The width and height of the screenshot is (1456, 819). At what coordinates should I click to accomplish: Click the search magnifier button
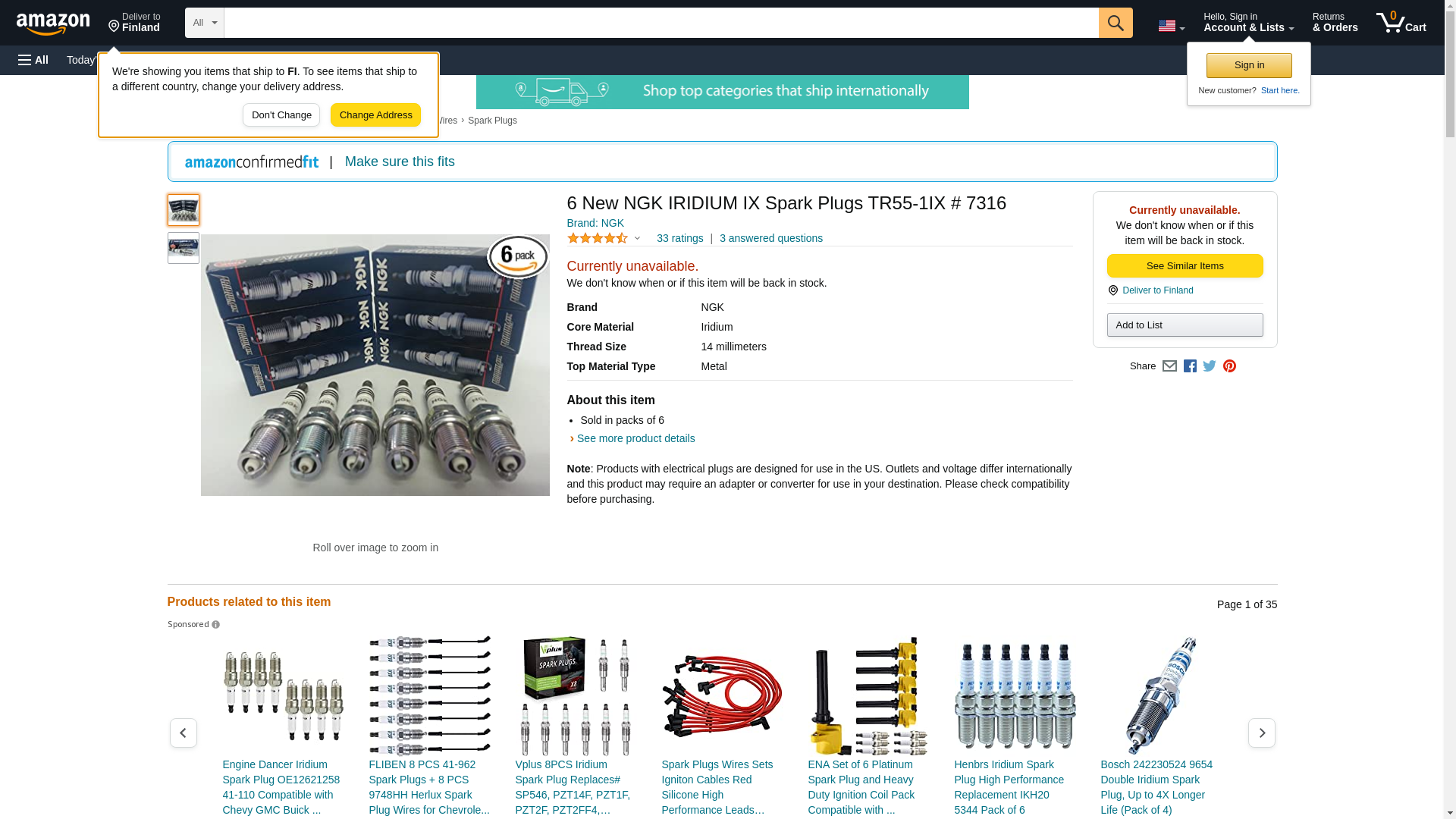pos(1115,23)
